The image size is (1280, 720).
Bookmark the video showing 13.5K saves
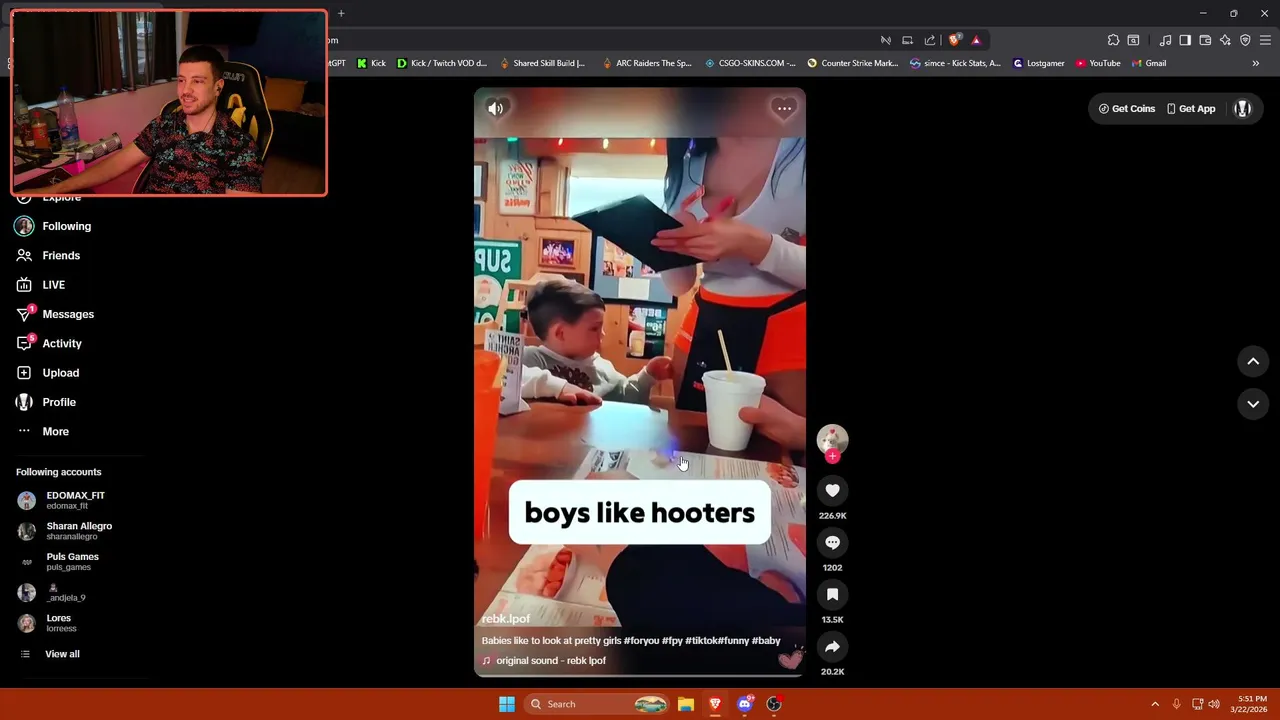[832, 594]
